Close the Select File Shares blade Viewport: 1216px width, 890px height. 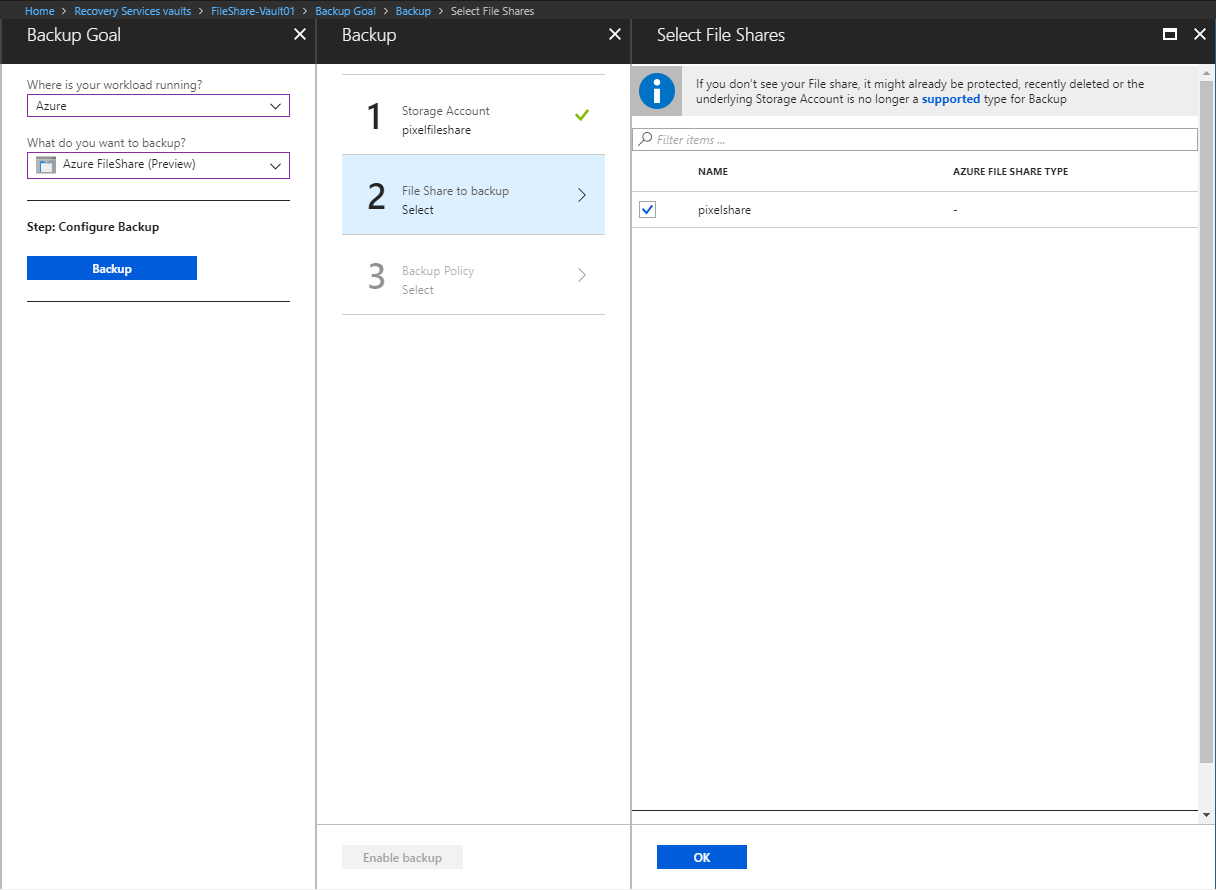click(x=1200, y=35)
